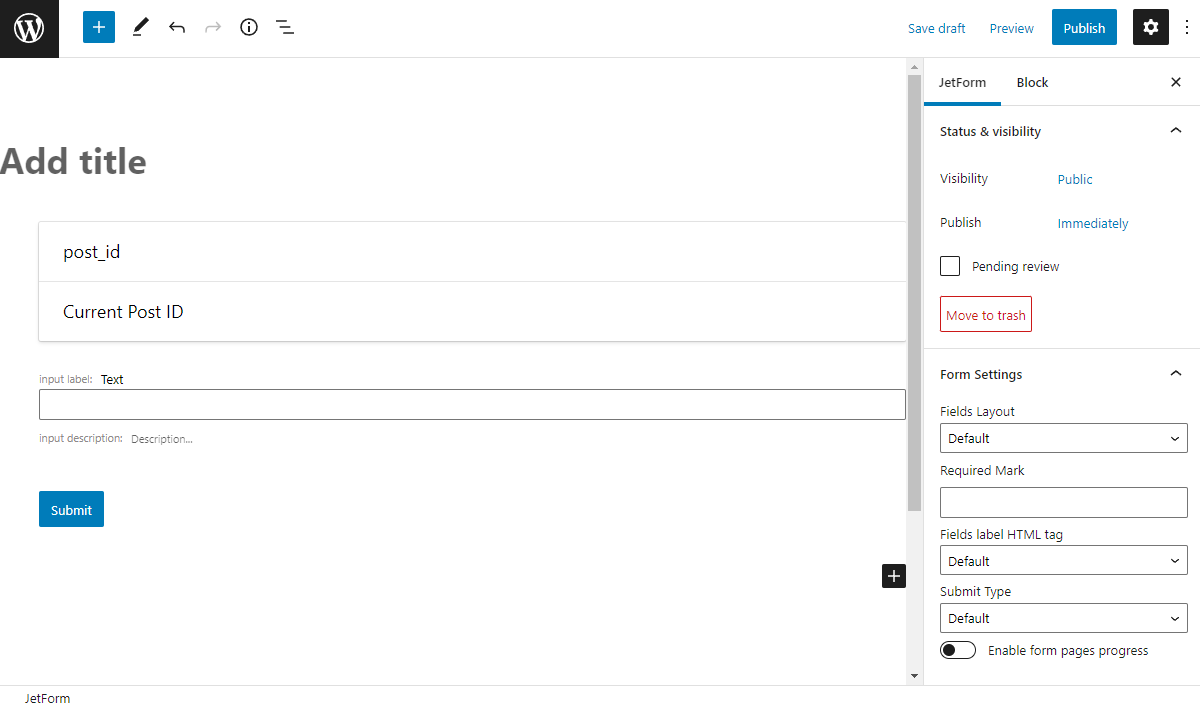Viewport: 1200px width, 708px height.
Task: Open the Submit Type dropdown
Action: pos(1063,618)
